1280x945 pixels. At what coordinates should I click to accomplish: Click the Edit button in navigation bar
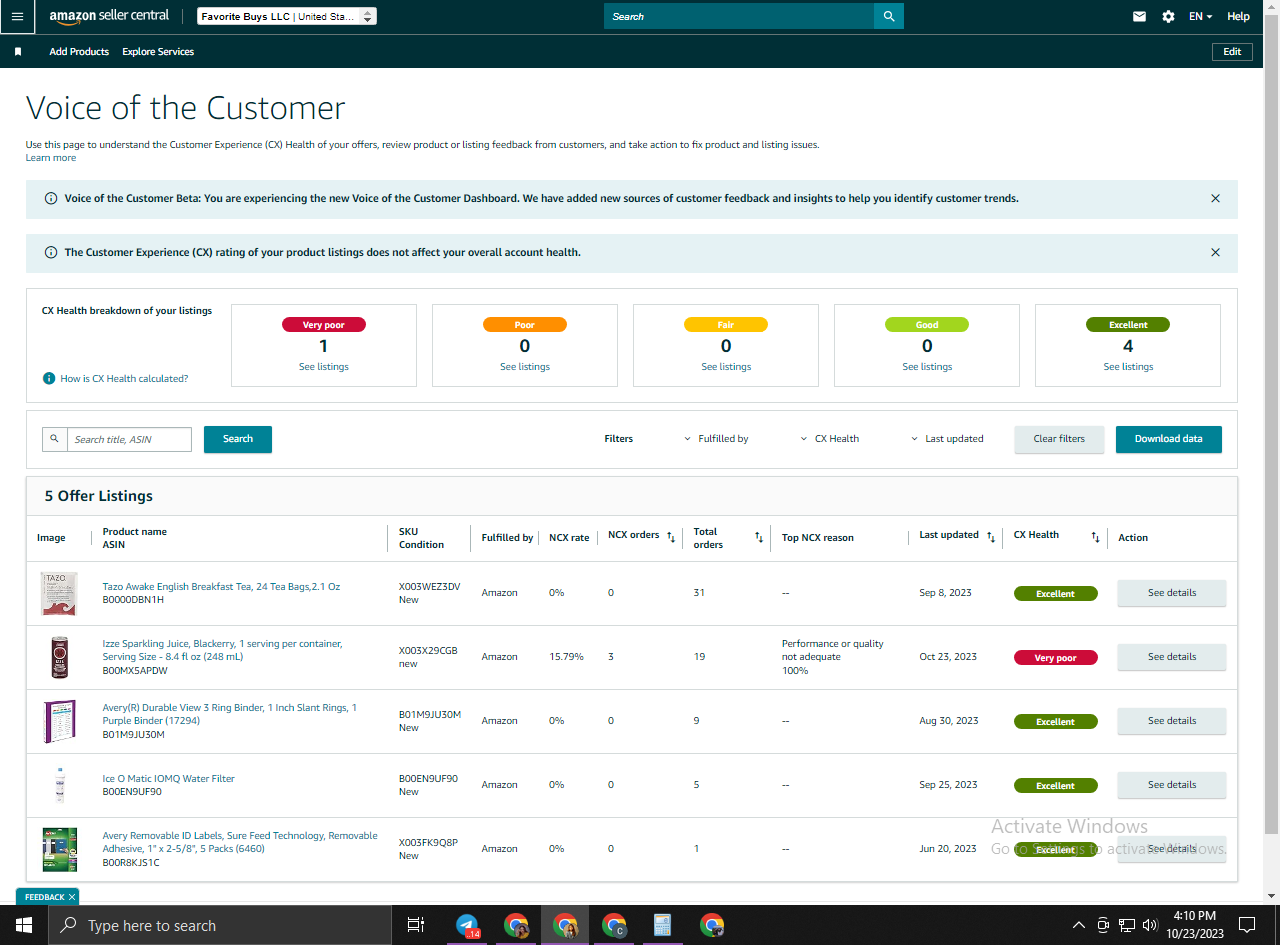(x=1232, y=52)
